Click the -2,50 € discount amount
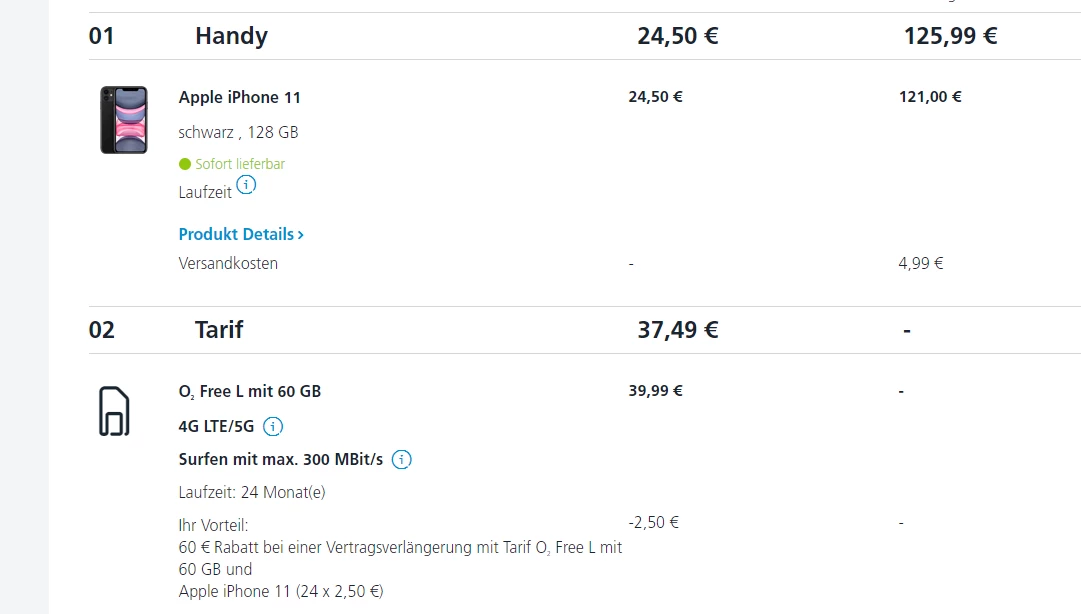This screenshot has width=1081, height=614. coord(654,522)
